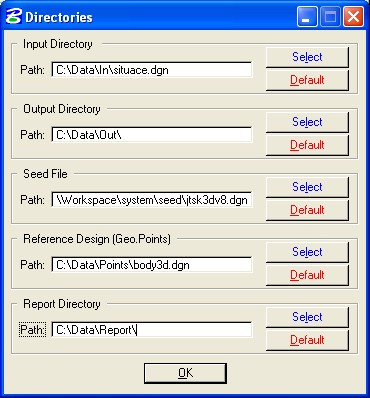Restore Default for Output Directory

(307, 145)
